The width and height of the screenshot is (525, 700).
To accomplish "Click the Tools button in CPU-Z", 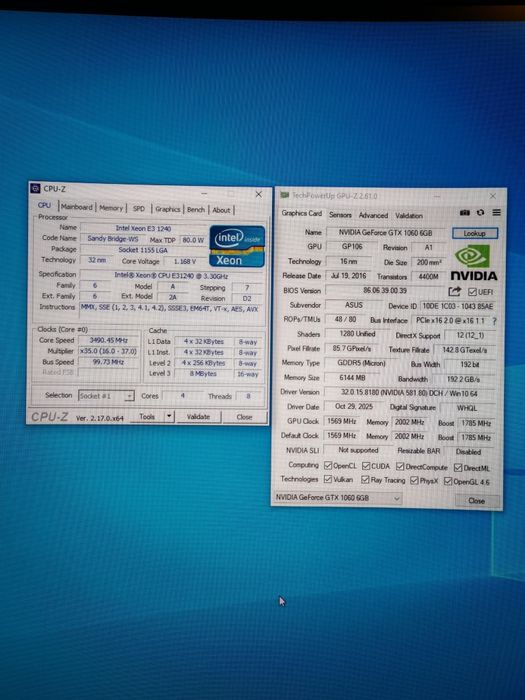I will point(147,417).
